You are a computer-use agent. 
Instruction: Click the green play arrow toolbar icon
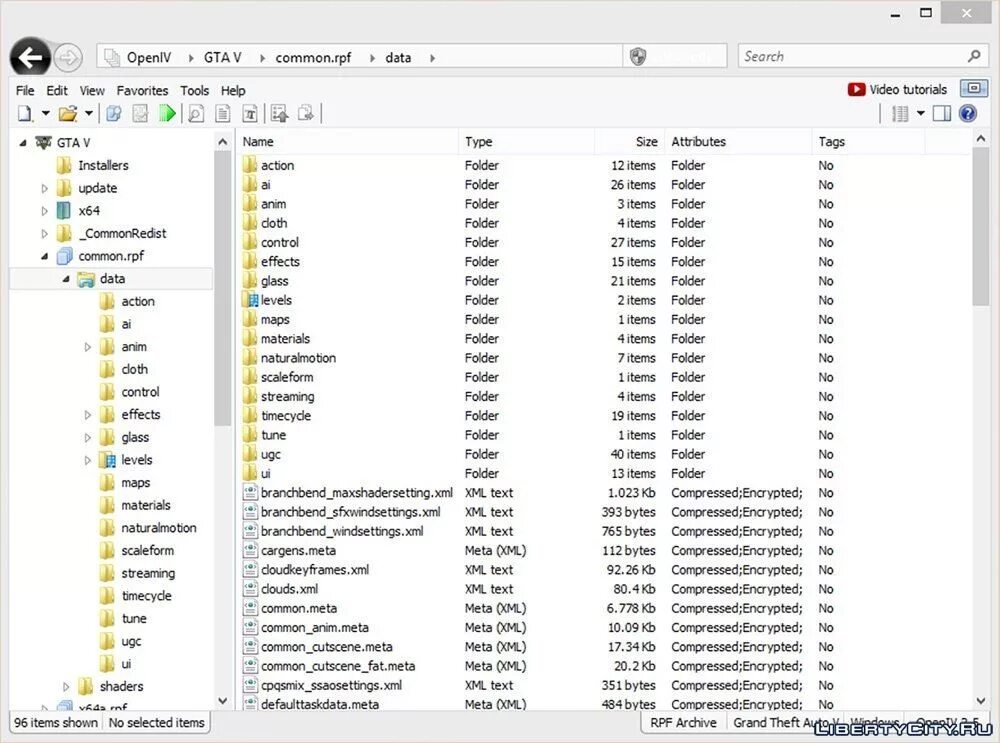coord(167,114)
